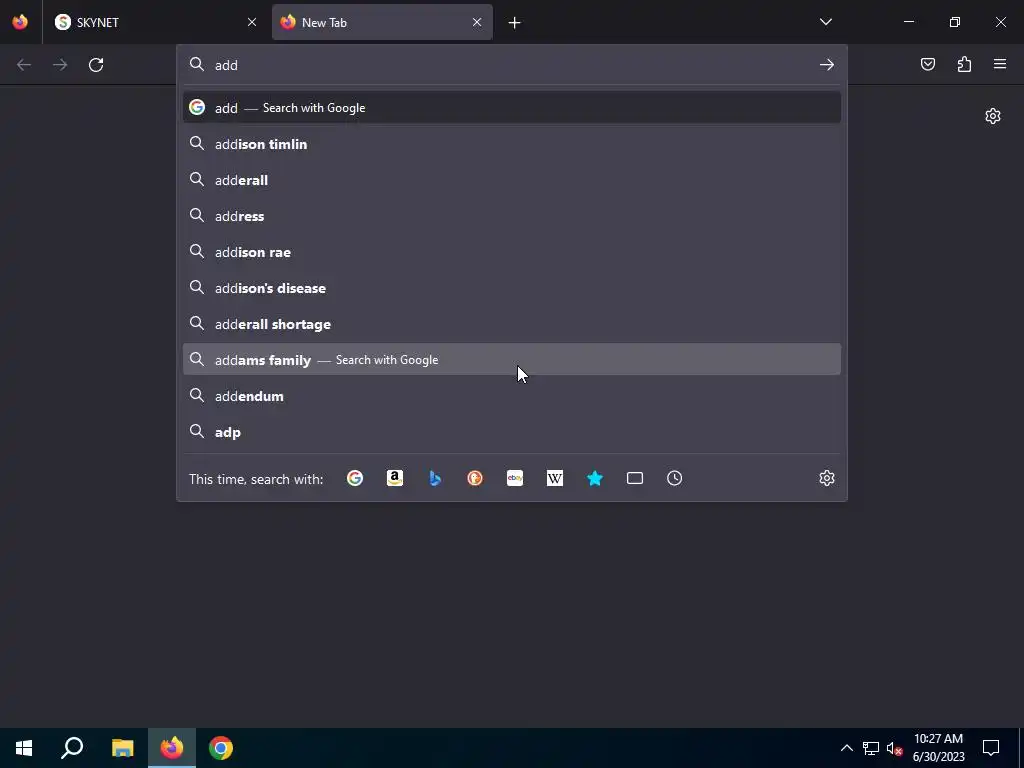This screenshot has width=1024, height=768.
Task: Close the SKYNET tab
Action: coord(252,22)
